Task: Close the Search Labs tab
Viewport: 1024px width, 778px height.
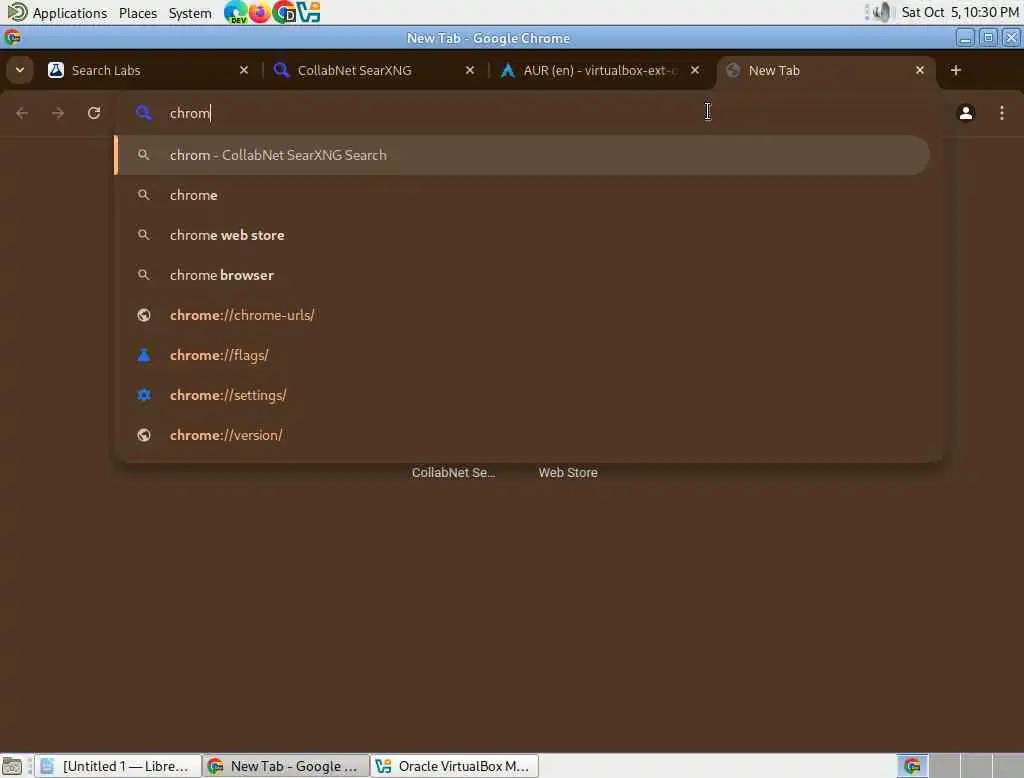Action: click(x=244, y=70)
